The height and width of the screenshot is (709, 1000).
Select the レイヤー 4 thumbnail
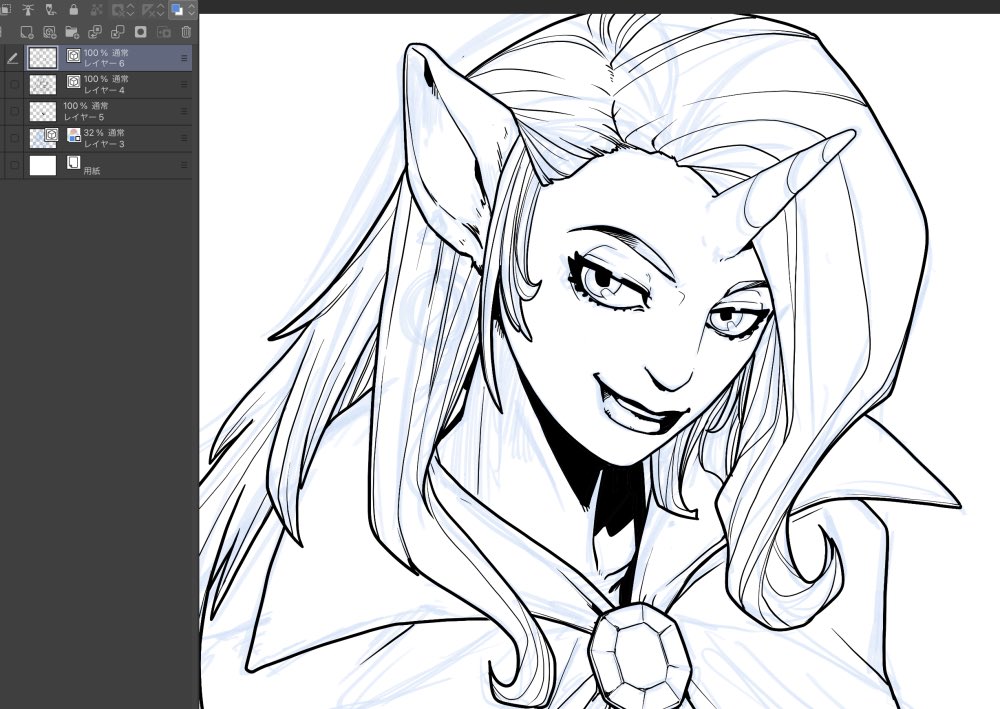click(43, 85)
